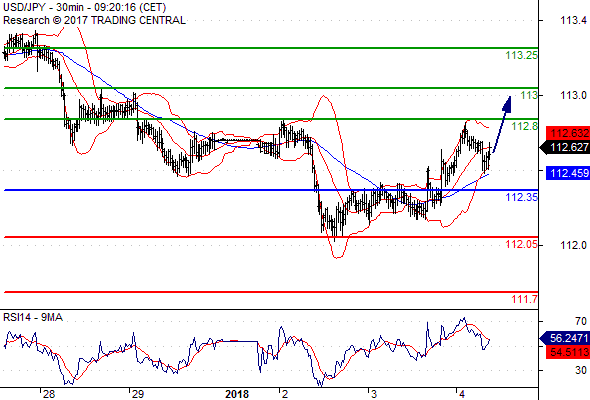Click the 112.0 price axis label
Viewport: 590px width, 400px height.
[x=573, y=245]
